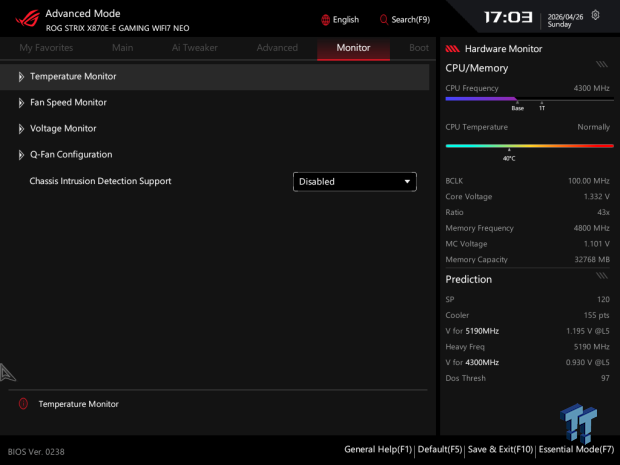Screen dimensions: 620x465
Task: Select Fan Speed Monitor label
Action: pos(68,102)
